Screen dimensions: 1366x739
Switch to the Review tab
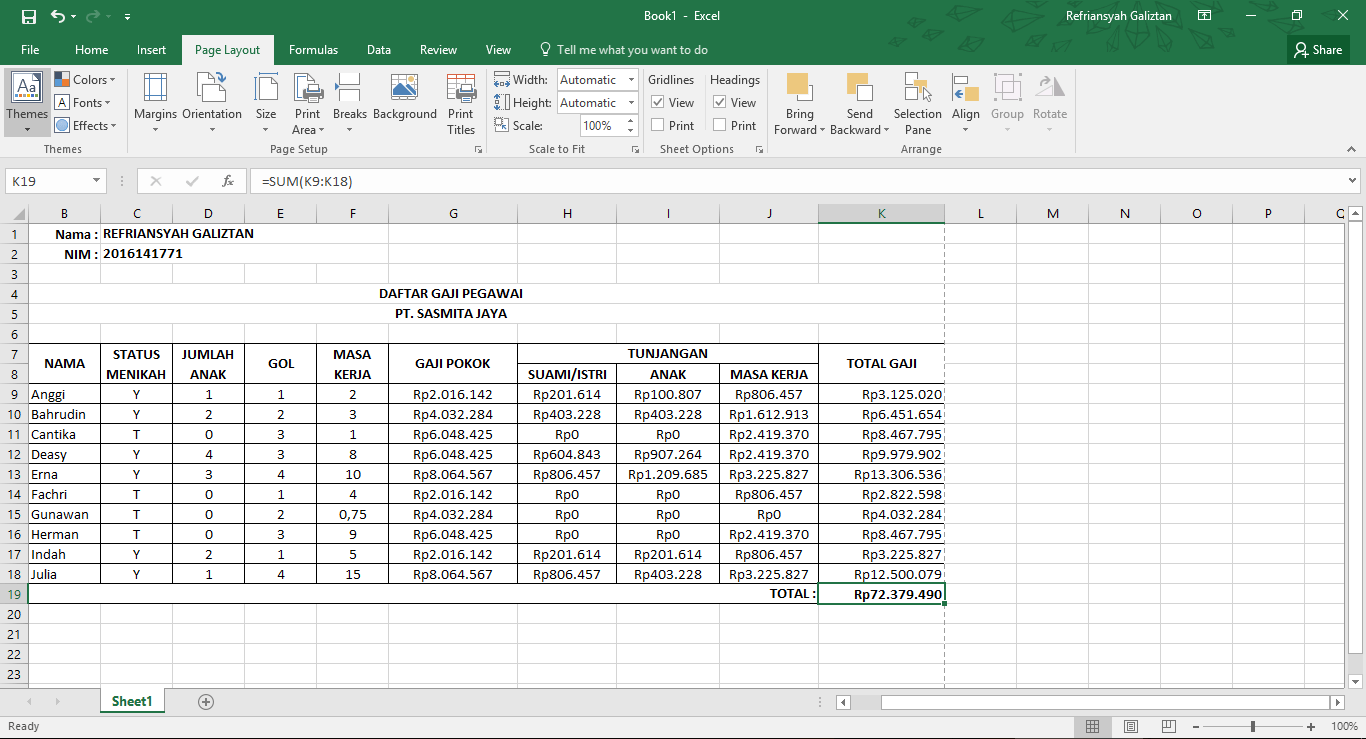438,49
